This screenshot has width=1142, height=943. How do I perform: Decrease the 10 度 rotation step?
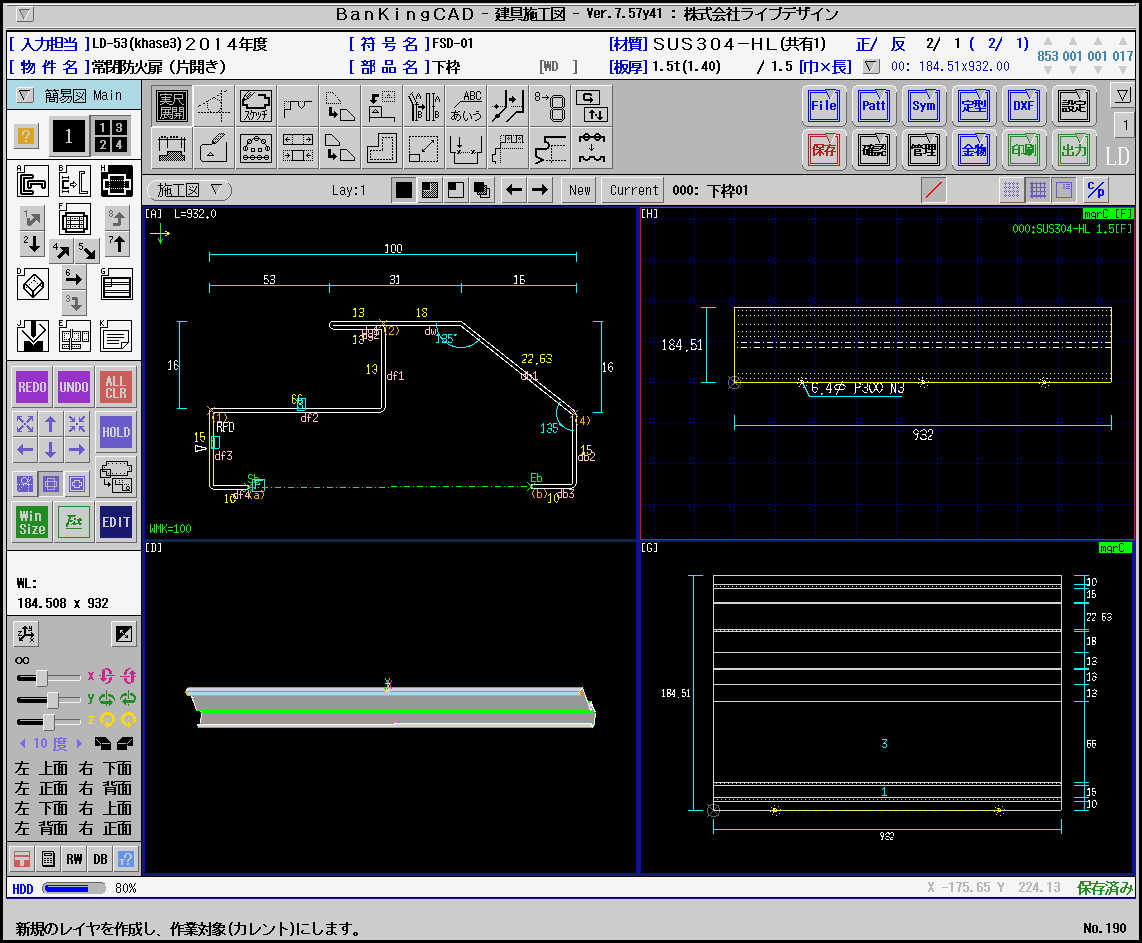click(x=23, y=743)
